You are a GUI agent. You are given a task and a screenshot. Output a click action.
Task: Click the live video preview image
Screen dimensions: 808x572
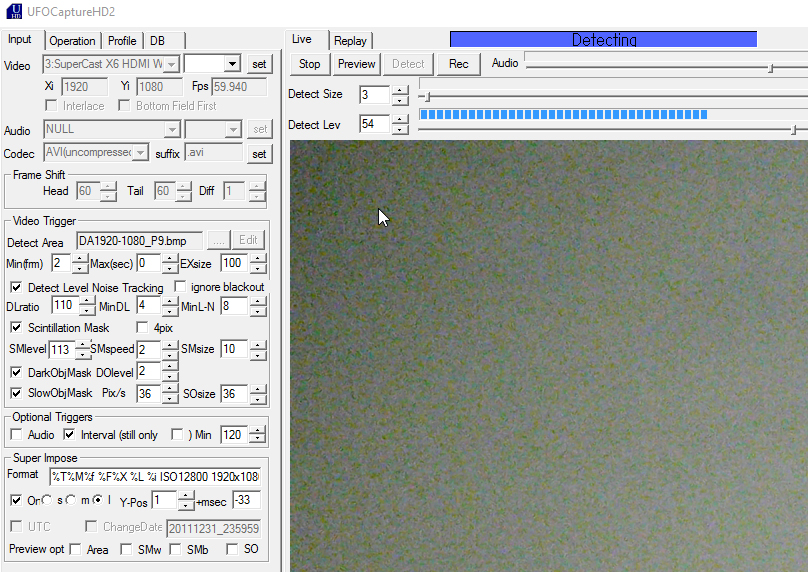tap(548, 356)
